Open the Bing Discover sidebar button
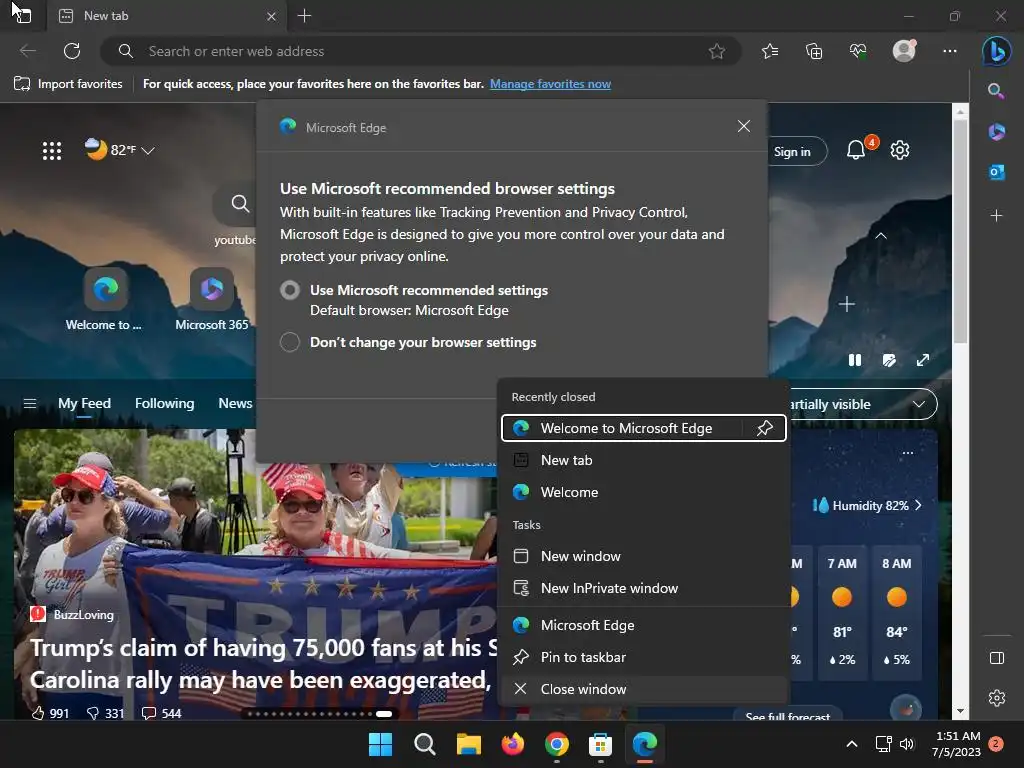This screenshot has height=768, width=1024. (x=997, y=51)
